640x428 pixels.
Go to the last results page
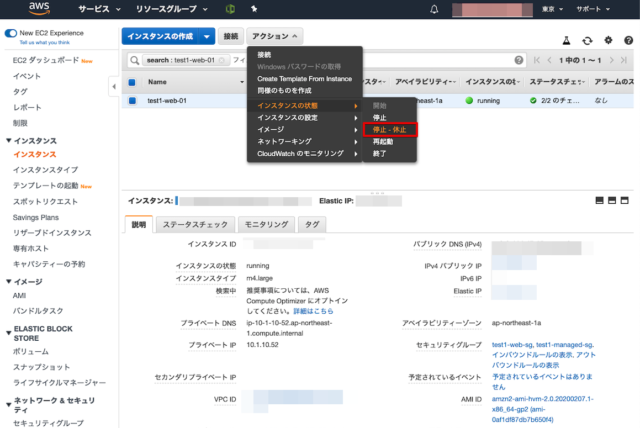coord(624,60)
